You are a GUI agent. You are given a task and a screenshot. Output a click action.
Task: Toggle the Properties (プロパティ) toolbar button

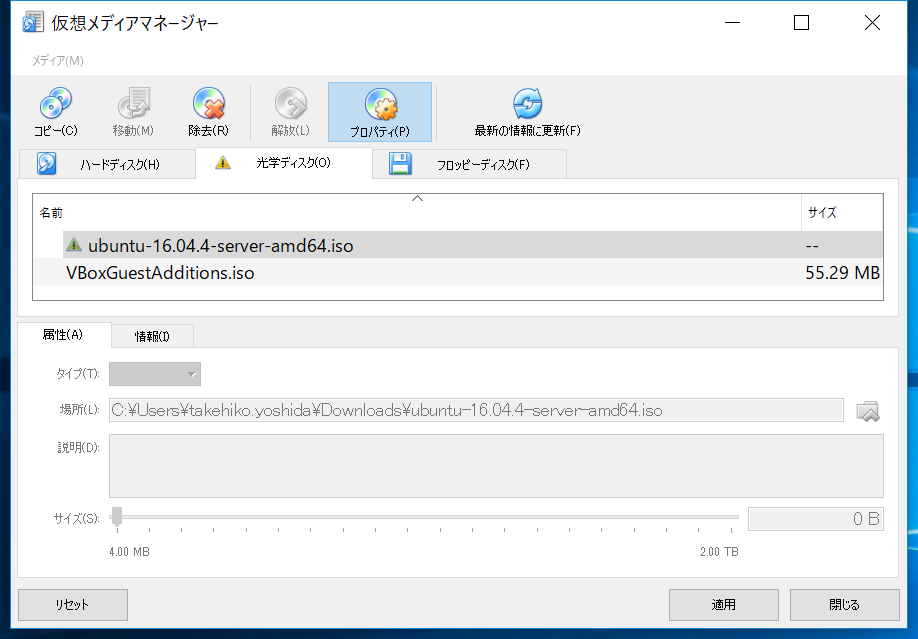[x=380, y=112]
